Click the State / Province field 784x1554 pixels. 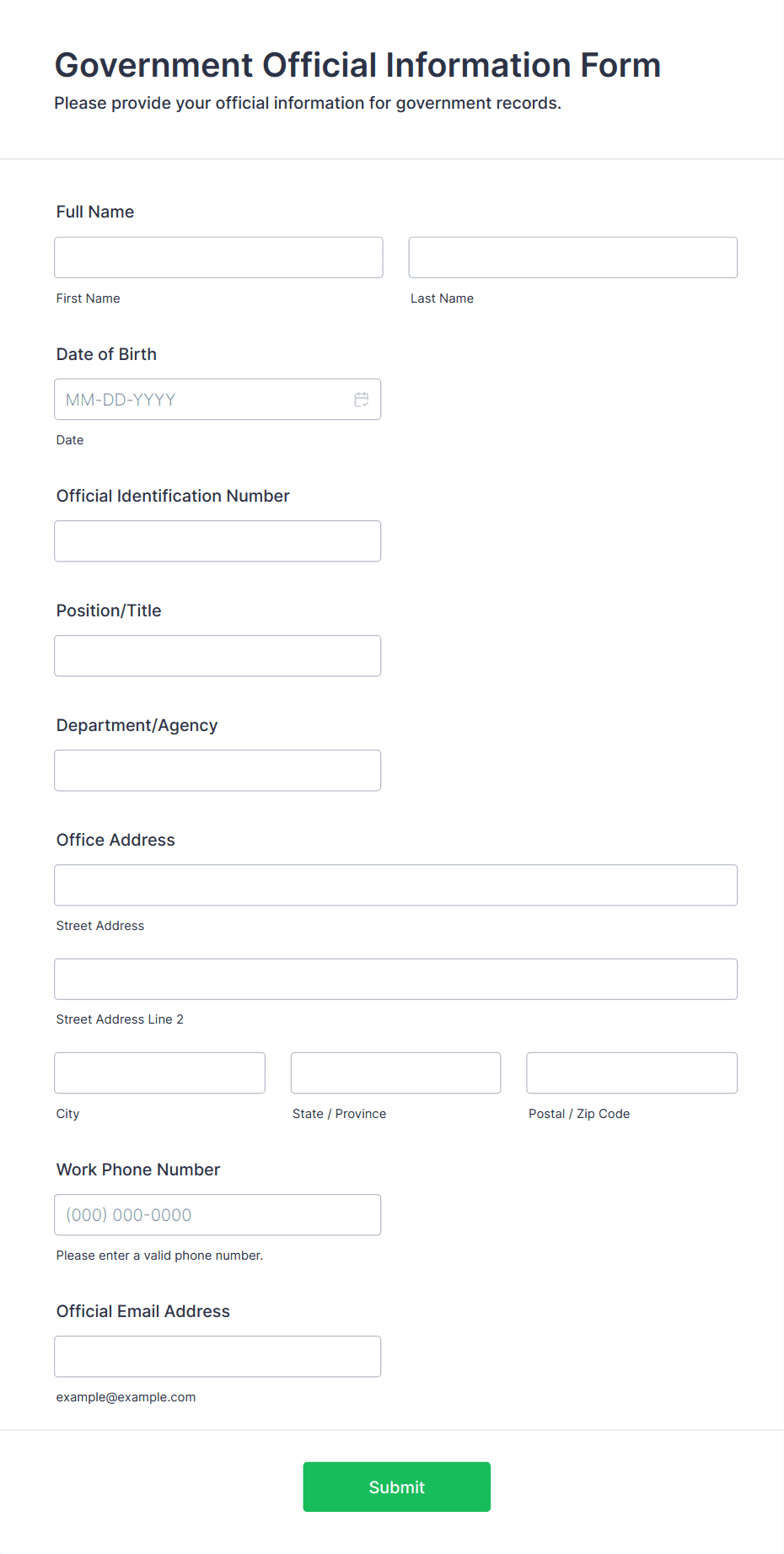click(x=396, y=1073)
